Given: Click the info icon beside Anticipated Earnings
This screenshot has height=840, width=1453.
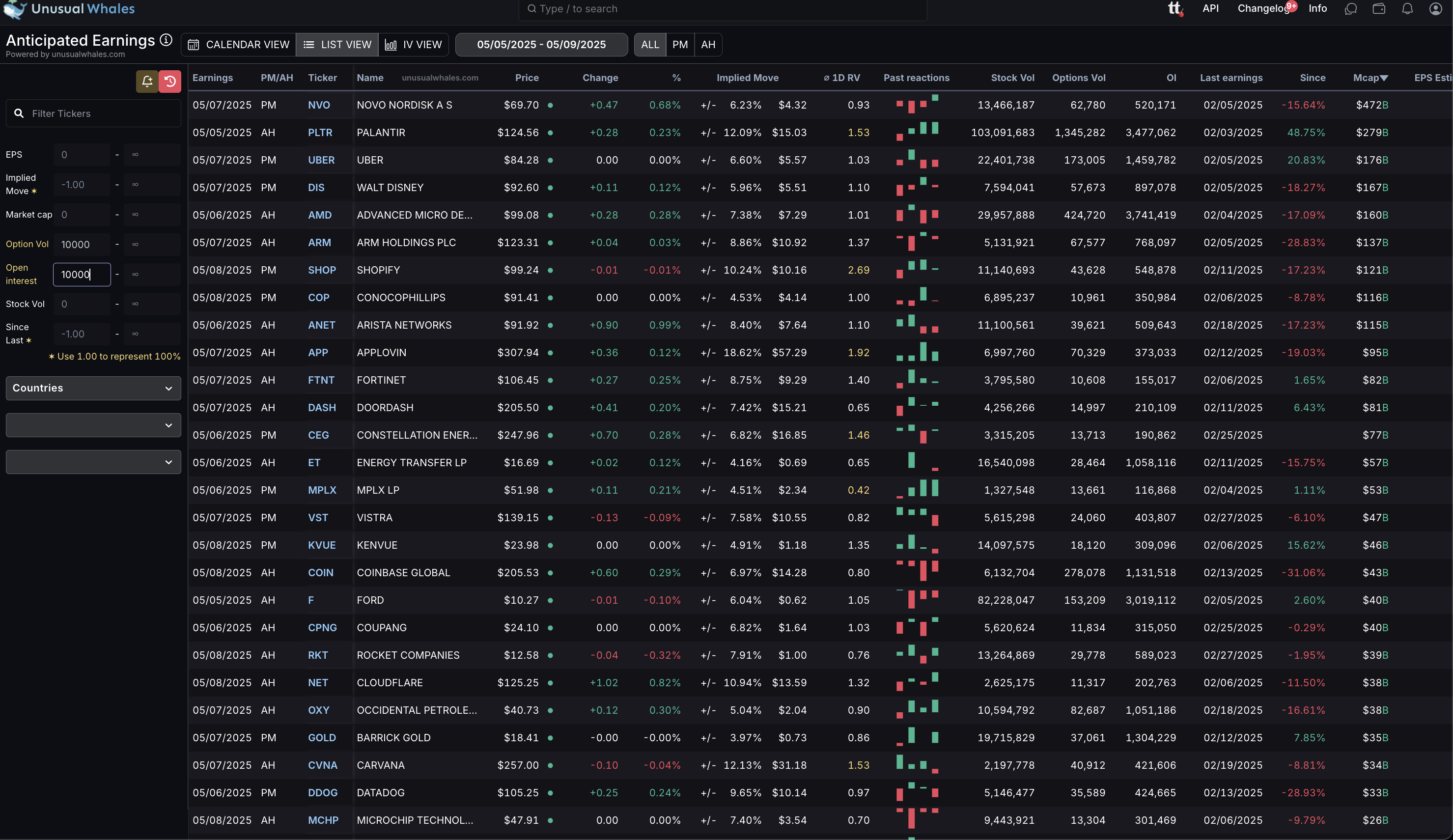Looking at the screenshot, I should [166, 40].
